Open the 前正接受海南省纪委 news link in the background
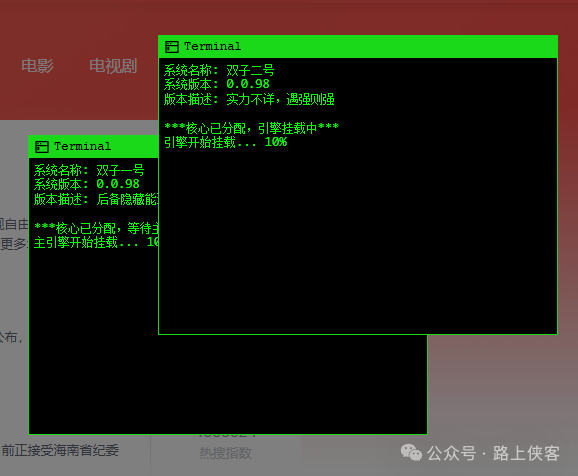 click(x=60, y=451)
